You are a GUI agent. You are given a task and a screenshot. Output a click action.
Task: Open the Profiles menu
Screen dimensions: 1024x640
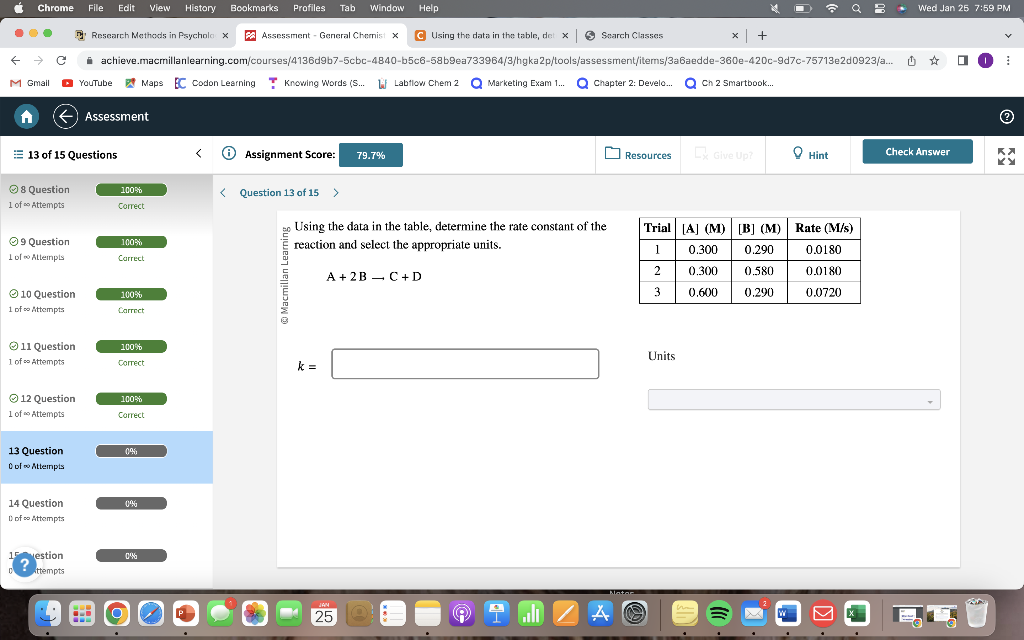click(x=309, y=8)
